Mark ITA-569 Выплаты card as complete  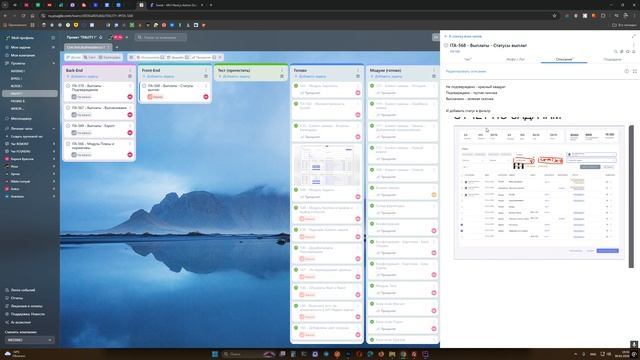tap(68, 126)
